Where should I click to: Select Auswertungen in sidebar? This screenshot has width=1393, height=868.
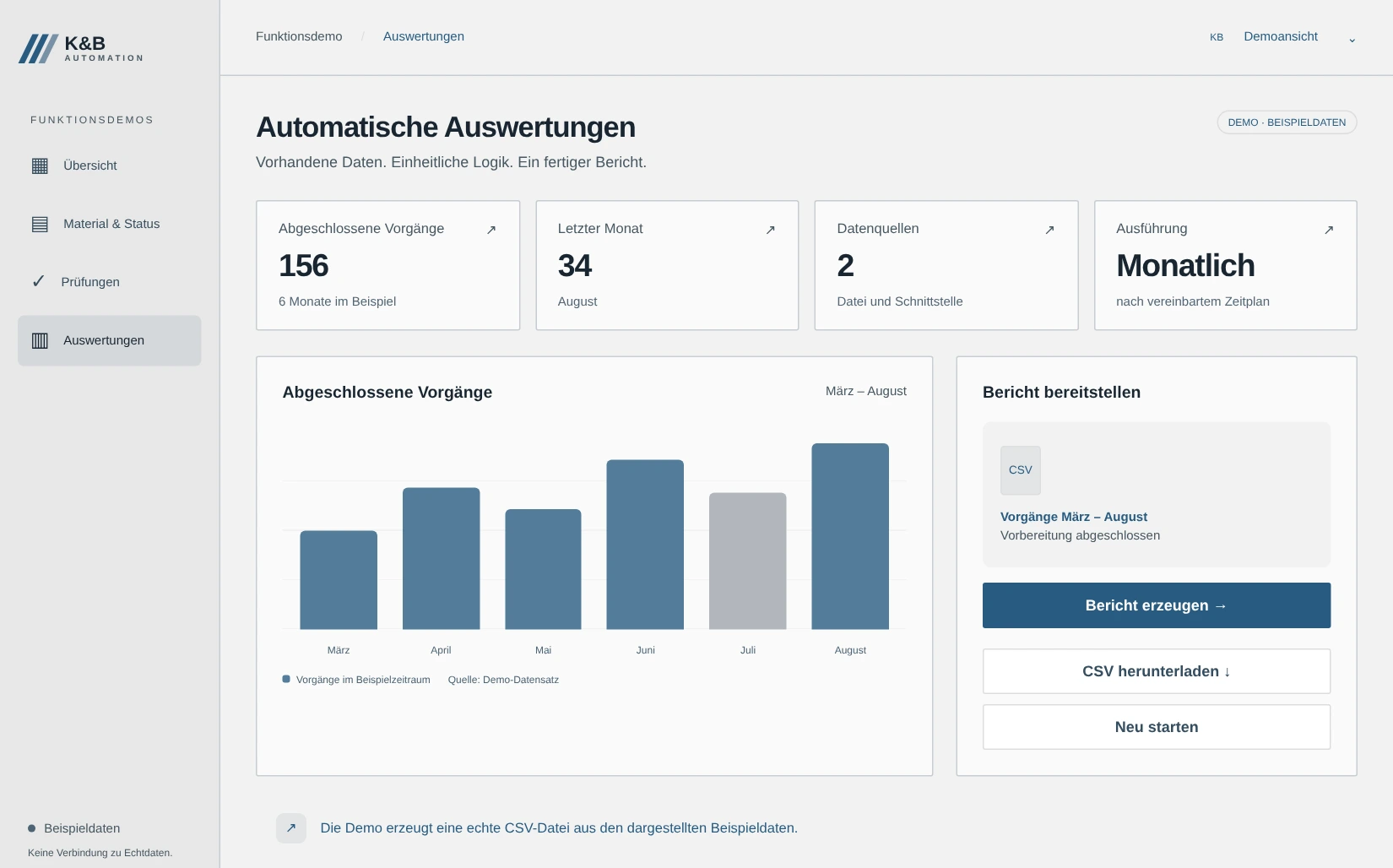pyautogui.click(x=109, y=340)
